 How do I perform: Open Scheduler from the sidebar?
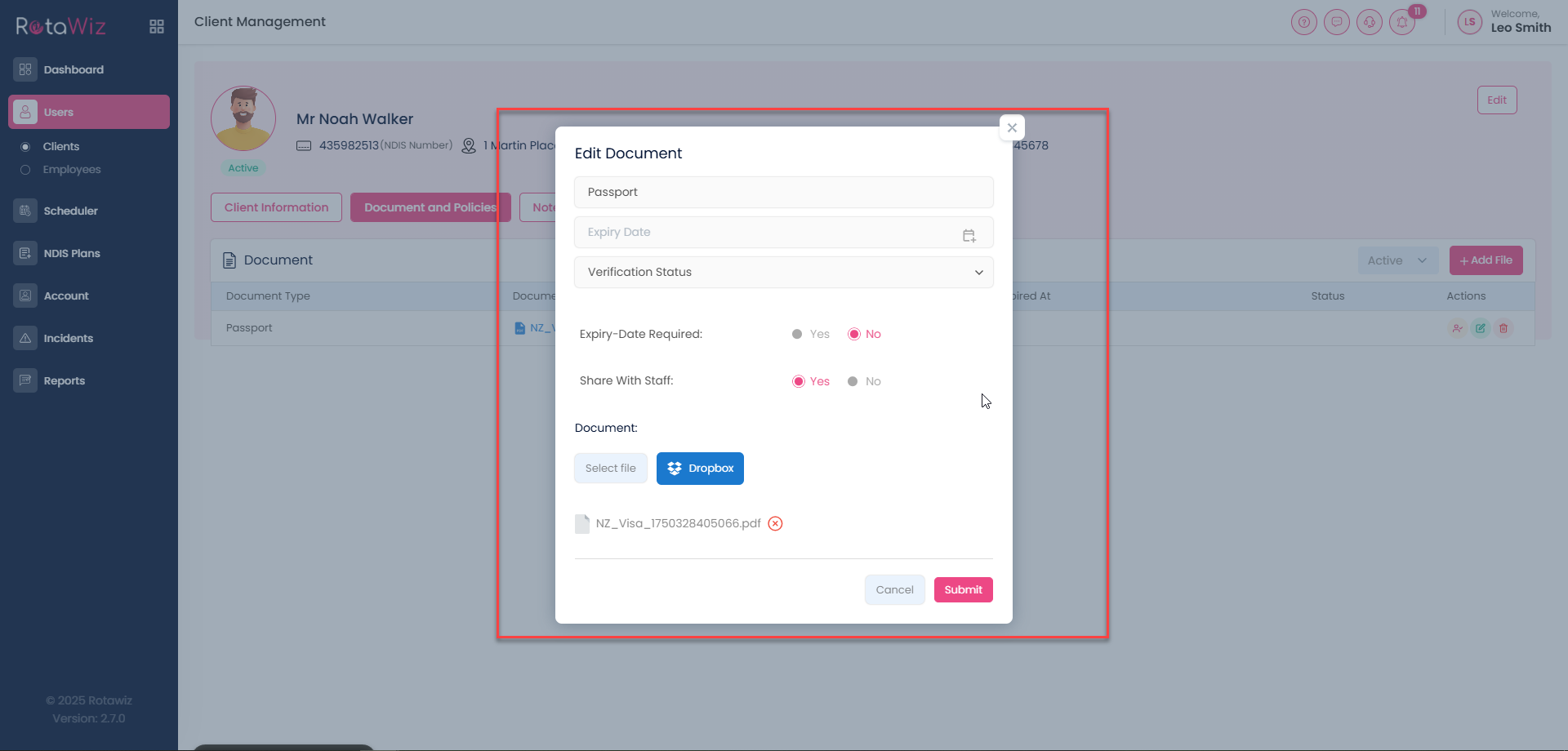[x=70, y=211]
